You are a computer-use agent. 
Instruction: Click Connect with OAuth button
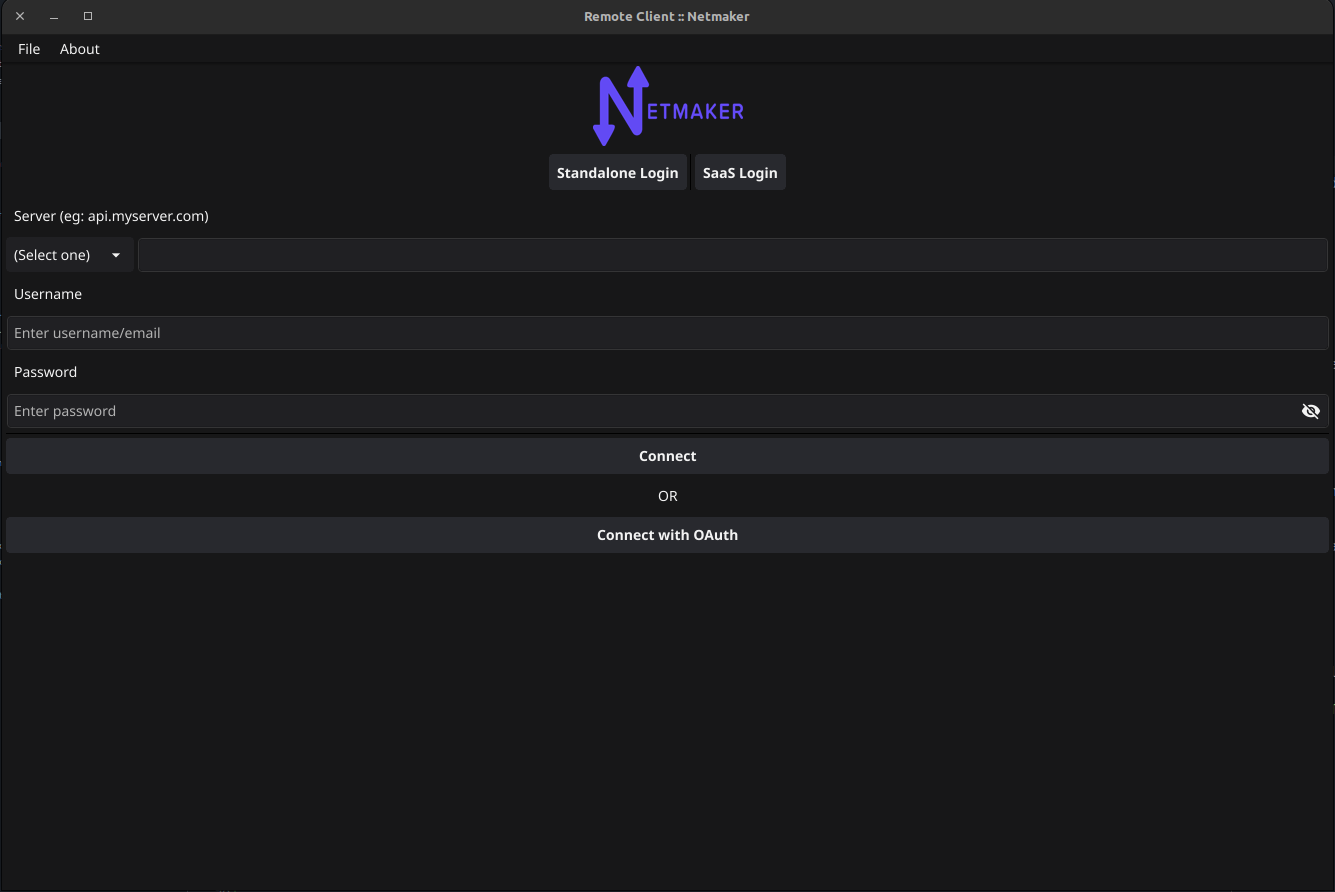pos(667,535)
